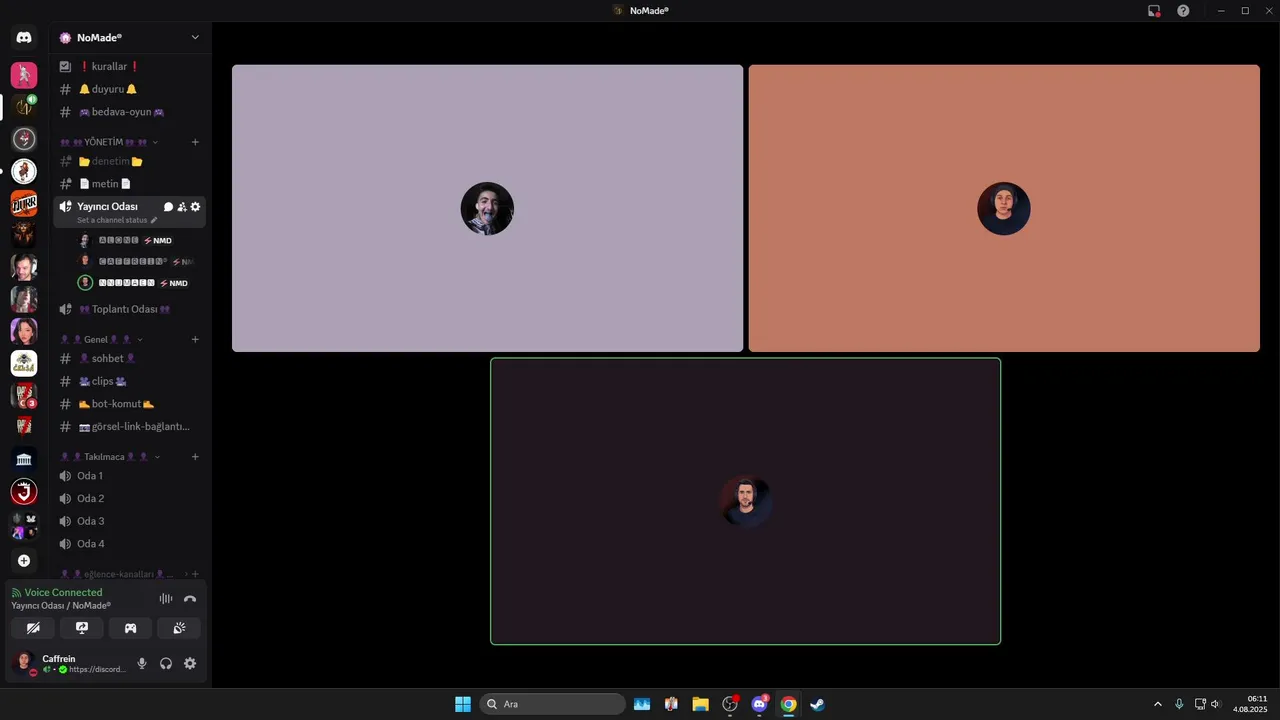Open the soundboard button

179,628
